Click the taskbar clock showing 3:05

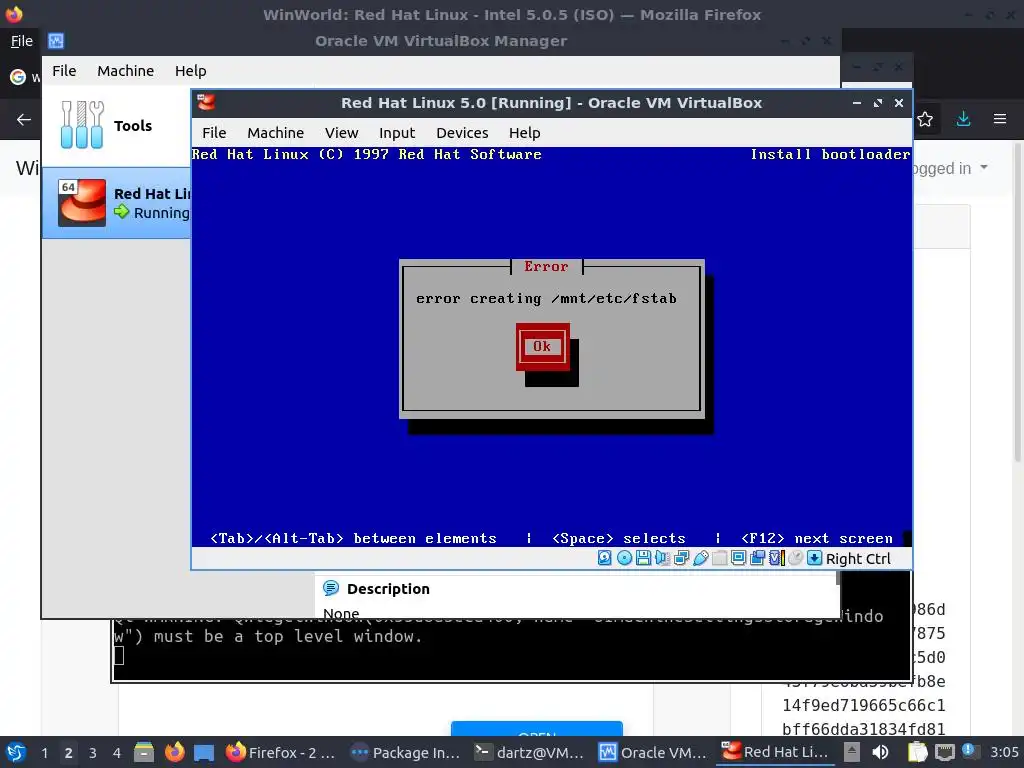[x=1004, y=752]
